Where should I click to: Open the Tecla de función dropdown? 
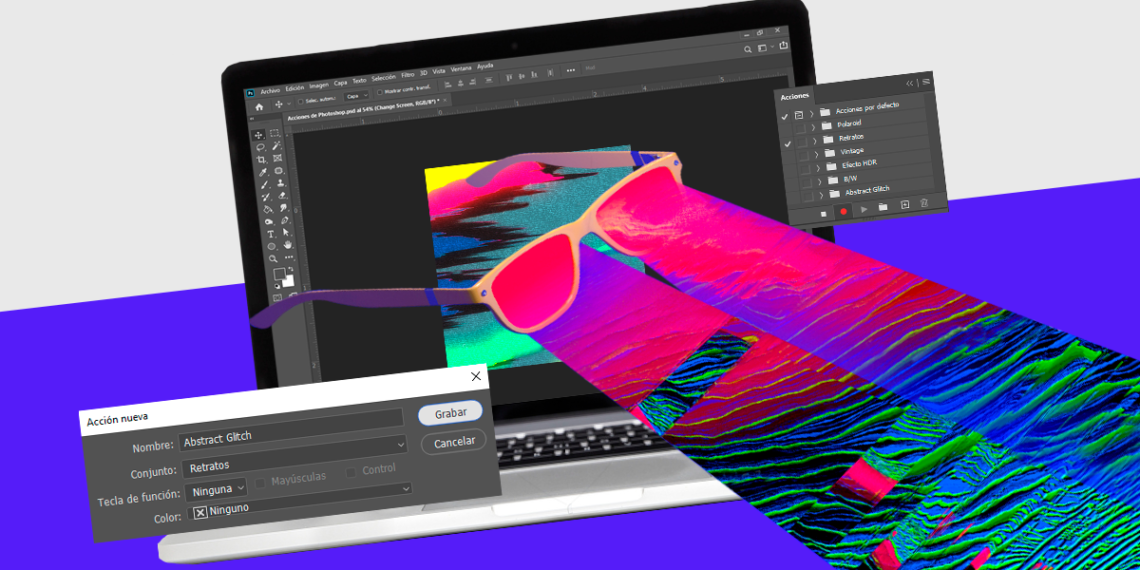click(x=217, y=489)
